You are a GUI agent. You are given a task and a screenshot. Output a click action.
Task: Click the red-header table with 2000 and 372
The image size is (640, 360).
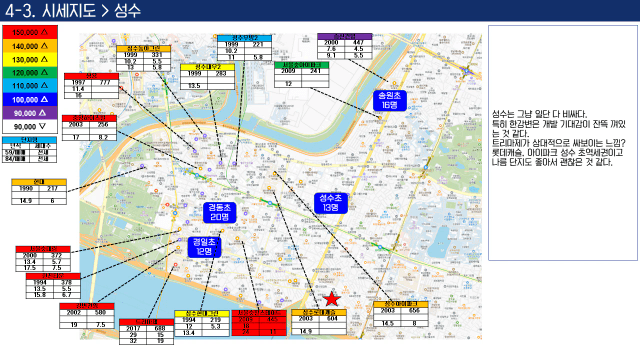pyautogui.click(x=43, y=259)
